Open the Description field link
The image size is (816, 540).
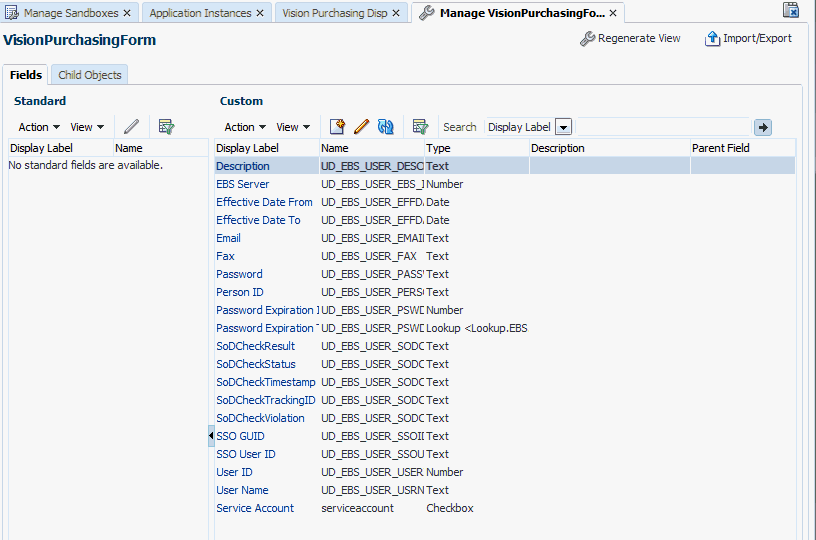pyautogui.click(x=243, y=166)
